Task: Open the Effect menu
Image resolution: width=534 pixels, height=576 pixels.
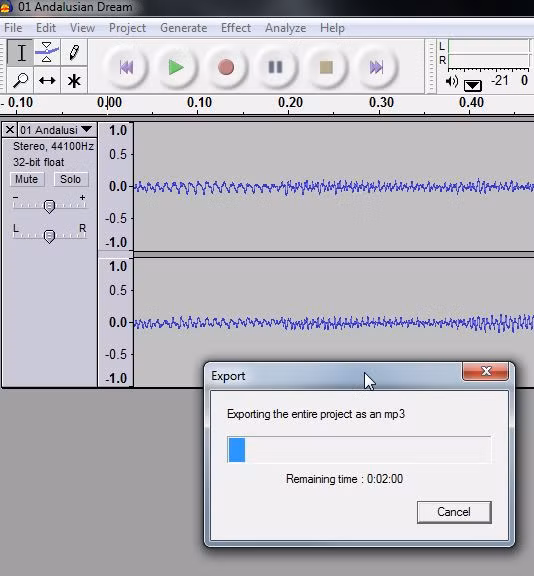Action: click(236, 28)
